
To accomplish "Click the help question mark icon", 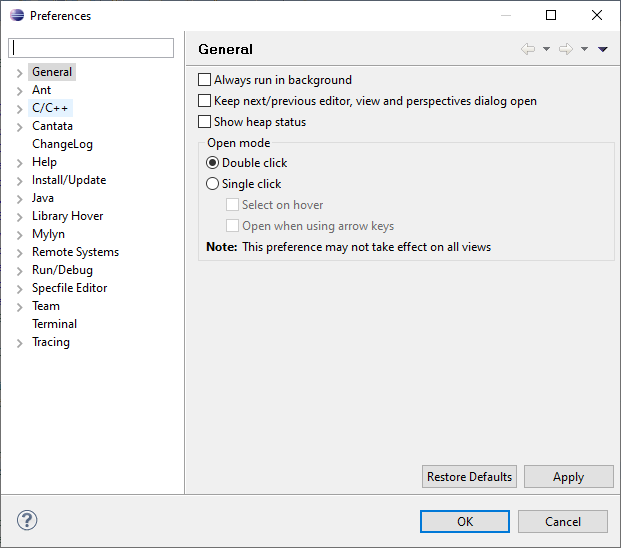I will [27, 520].
